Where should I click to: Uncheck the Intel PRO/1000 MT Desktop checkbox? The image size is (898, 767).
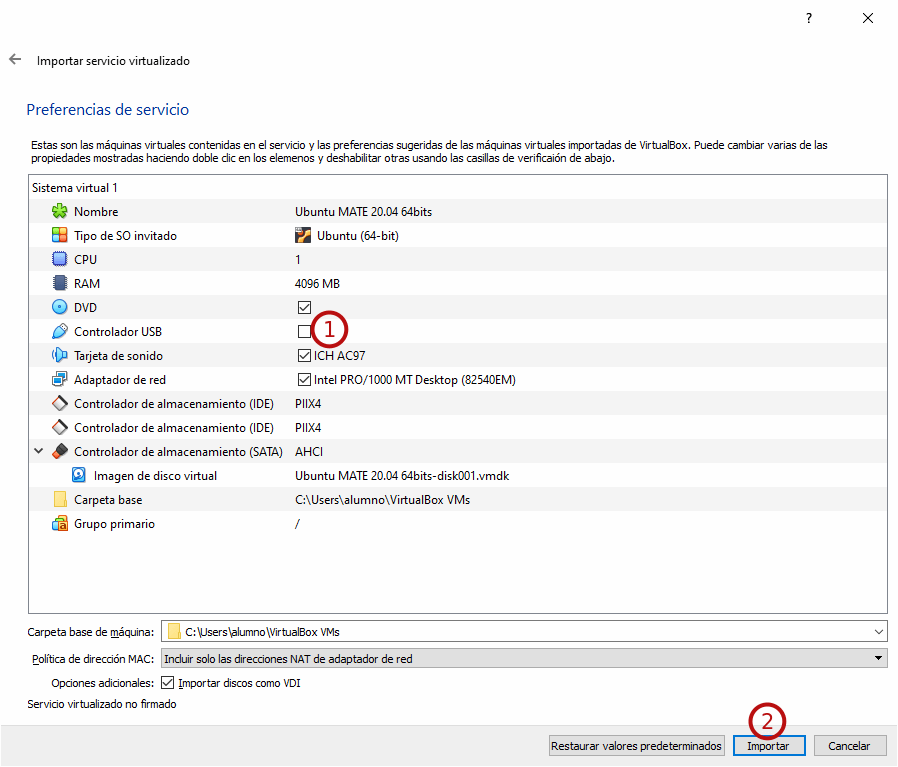304,380
